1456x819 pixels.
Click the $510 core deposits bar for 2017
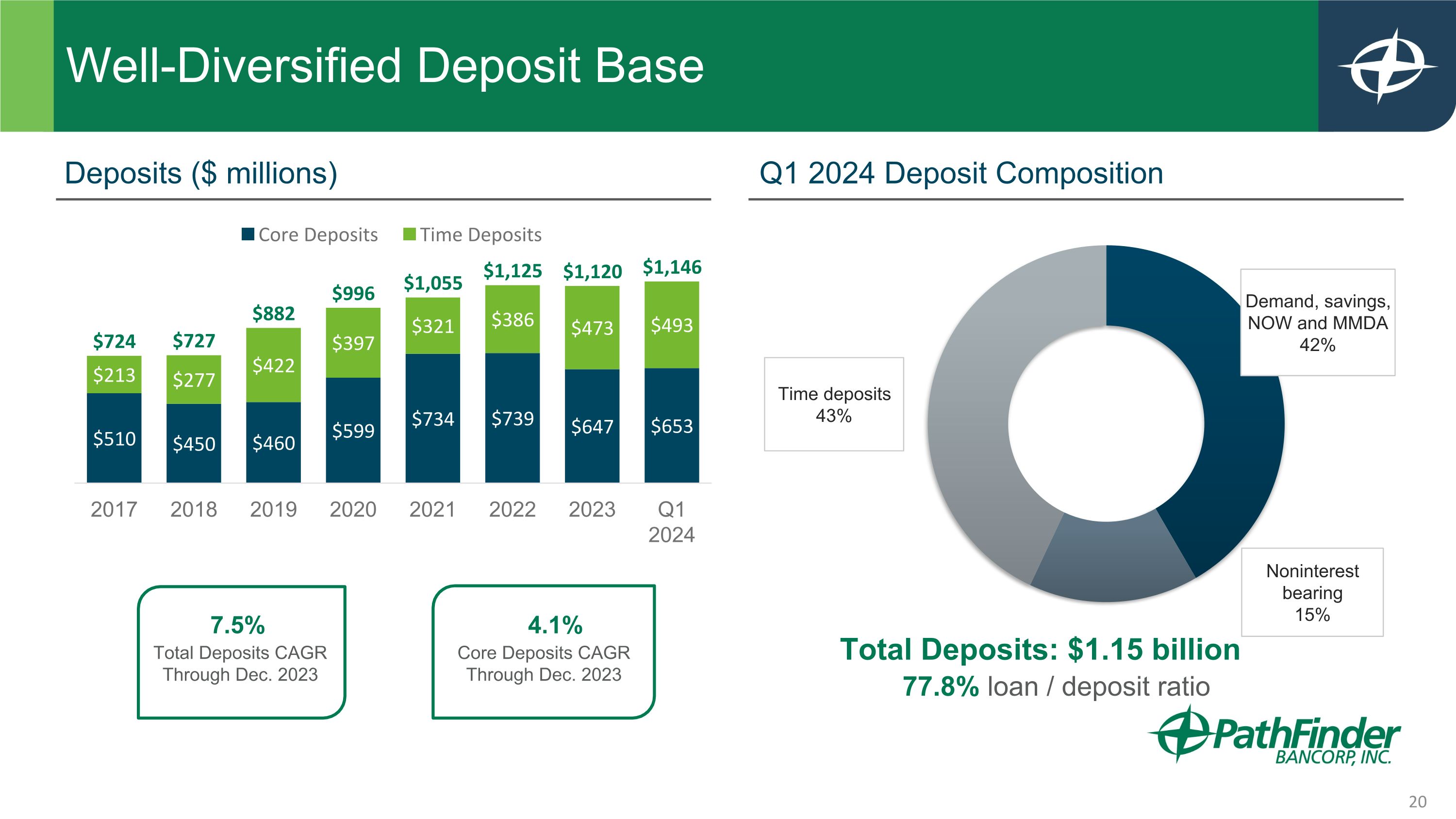pyautogui.click(x=114, y=438)
